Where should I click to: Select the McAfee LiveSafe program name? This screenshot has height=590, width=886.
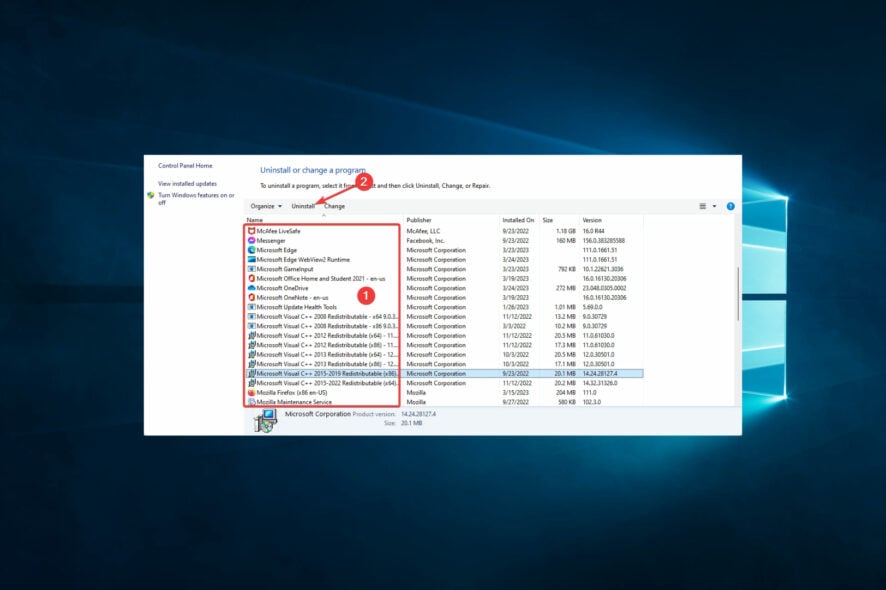(x=279, y=231)
